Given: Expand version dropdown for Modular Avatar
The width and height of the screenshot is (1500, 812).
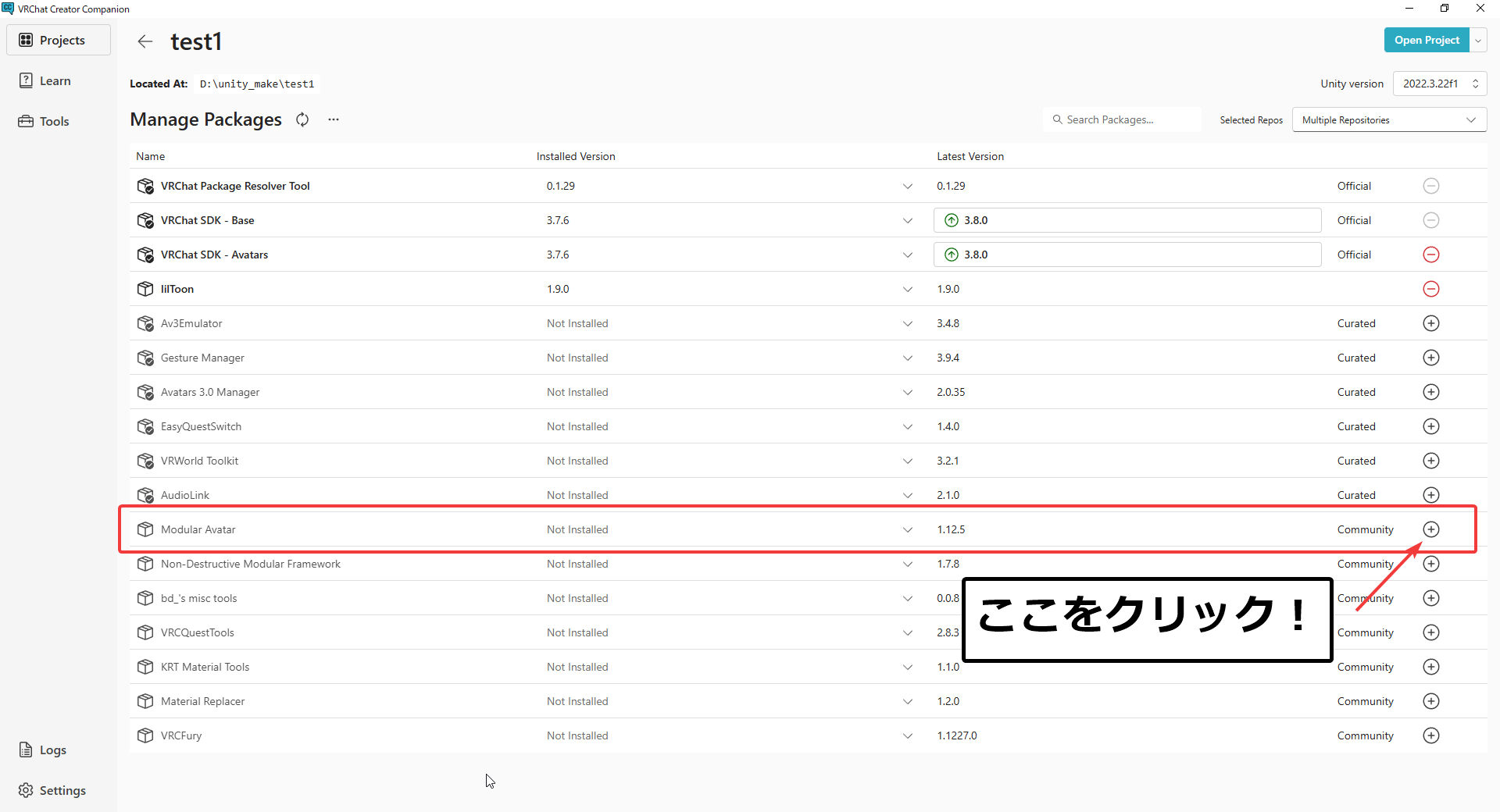Looking at the screenshot, I should 908,529.
